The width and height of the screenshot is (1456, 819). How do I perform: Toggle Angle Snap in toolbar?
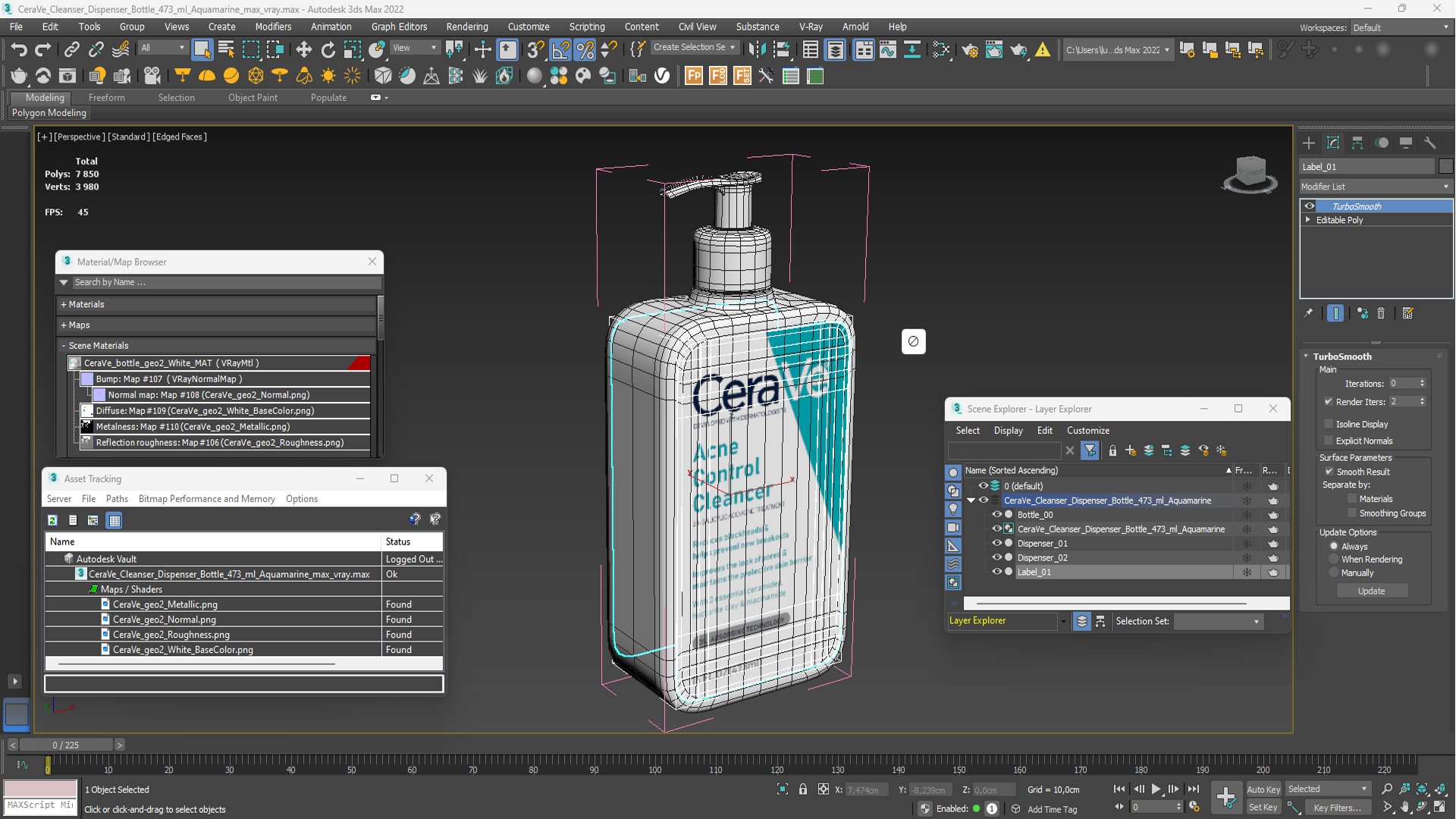[x=560, y=50]
